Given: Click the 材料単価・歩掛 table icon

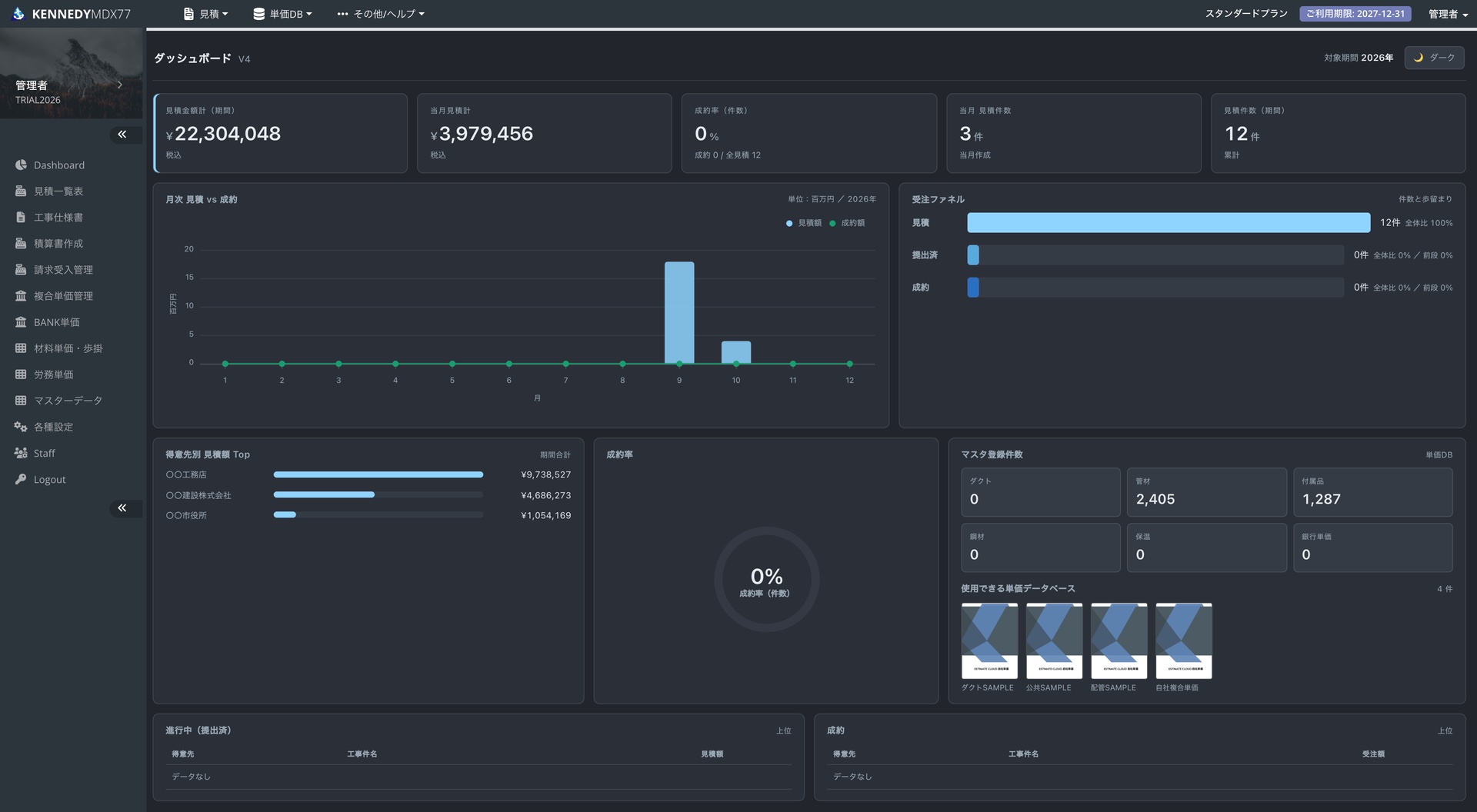Looking at the screenshot, I should [x=21, y=348].
